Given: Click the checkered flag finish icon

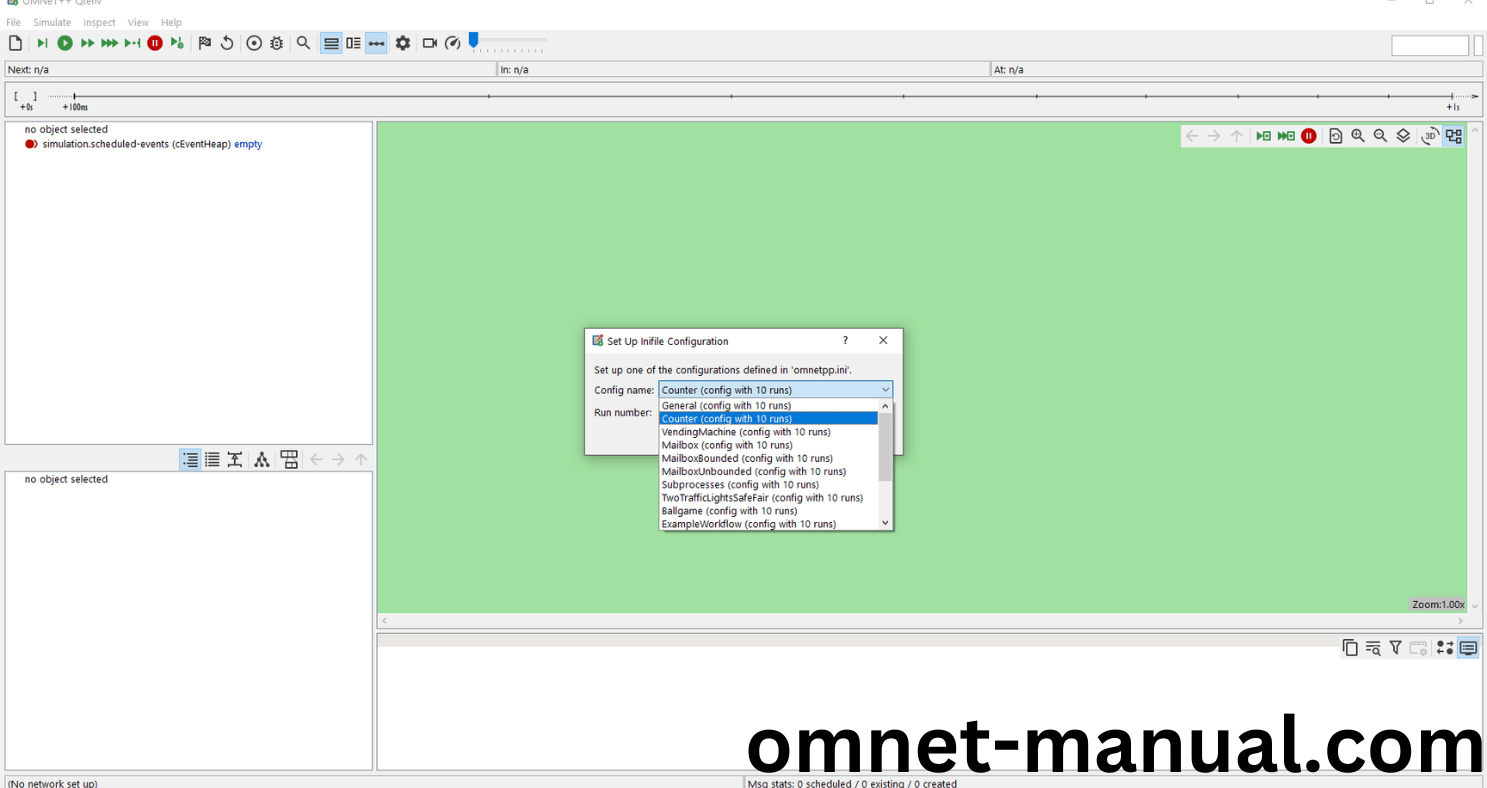Looking at the screenshot, I should [x=204, y=43].
